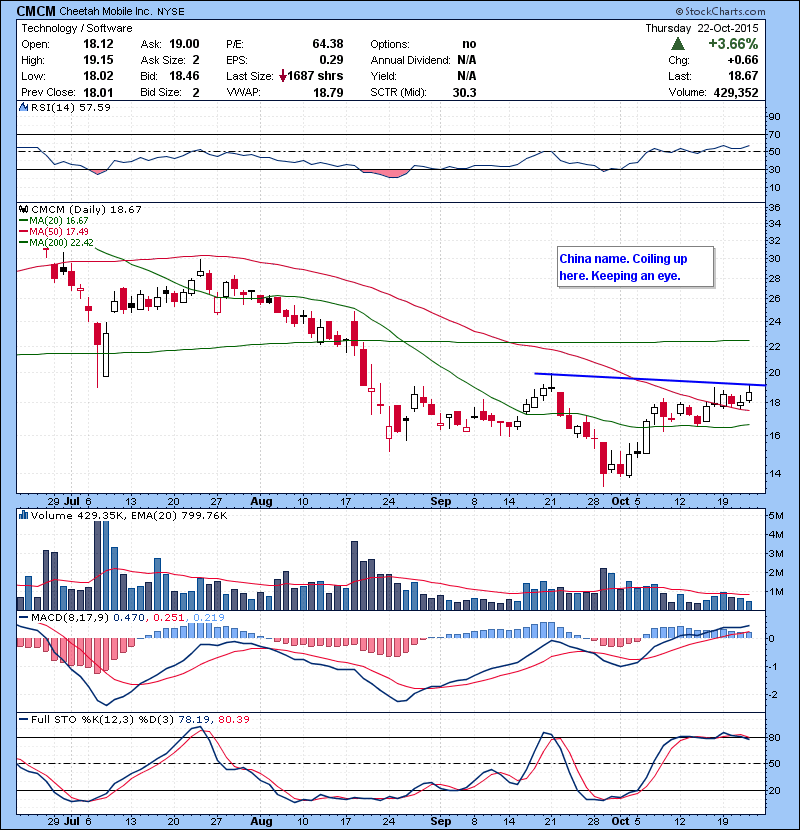Image resolution: width=800 pixels, height=830 pixels.
Task: Click the SCTR (Mid) value 30.3
Action: click(464, 93)
